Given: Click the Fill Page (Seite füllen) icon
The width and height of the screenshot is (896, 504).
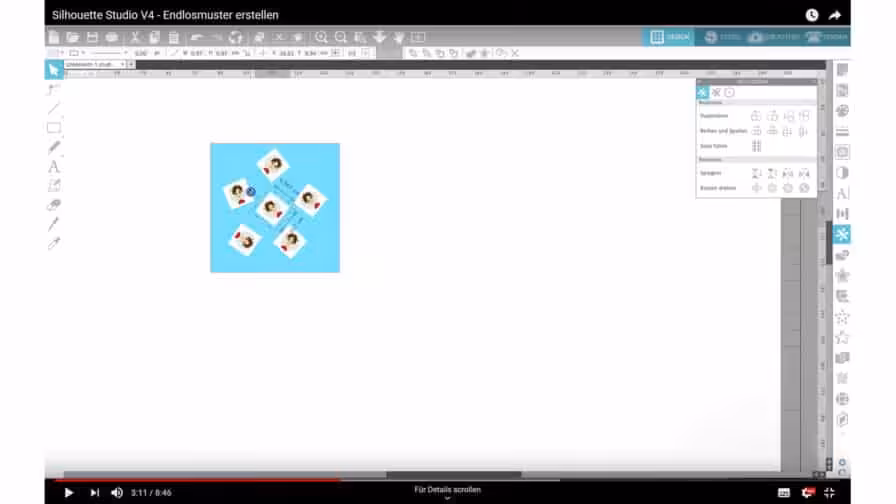Looking at the screenshot, I should click(757, 146).
